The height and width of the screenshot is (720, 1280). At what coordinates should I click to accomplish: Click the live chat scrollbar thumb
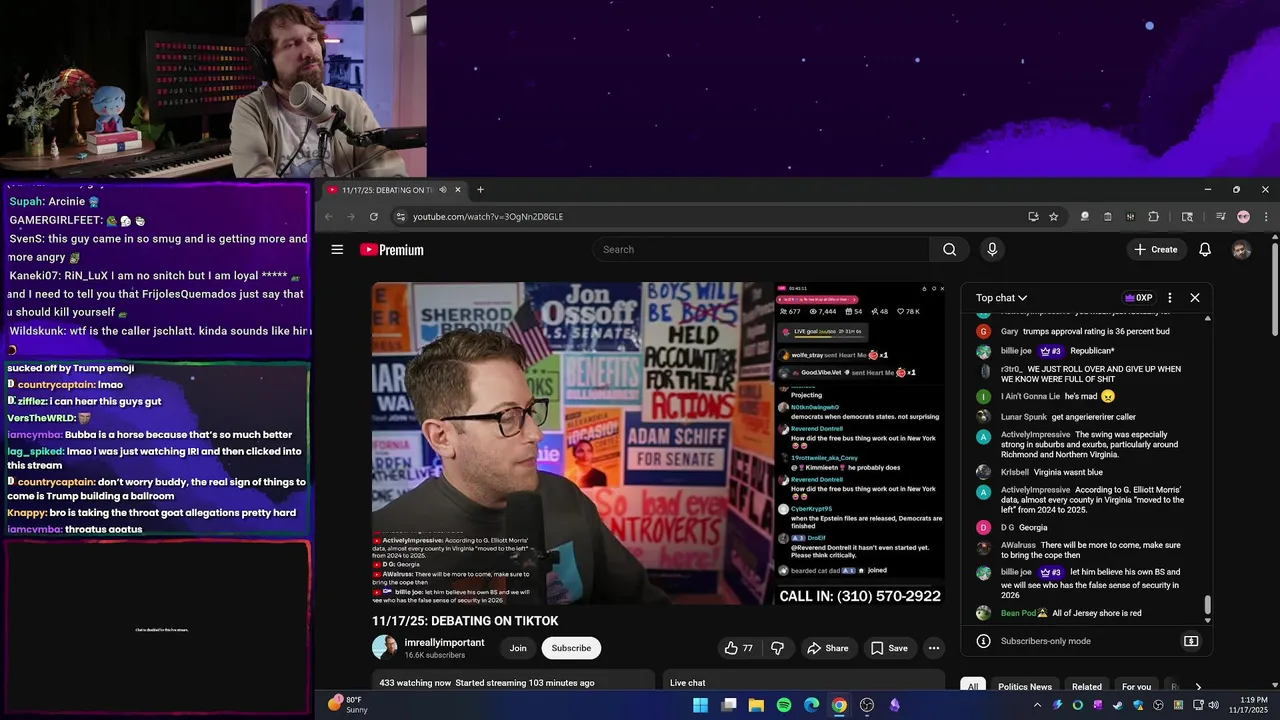click(1208, 605)
